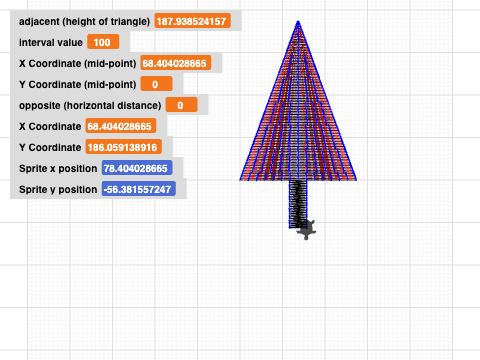Click the value 187.938524157

192,21
